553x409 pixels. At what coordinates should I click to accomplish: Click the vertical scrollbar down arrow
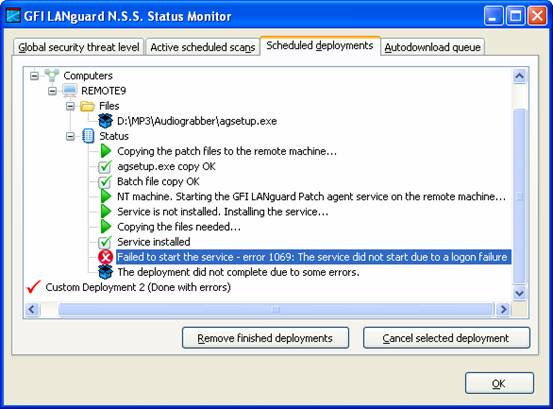point(519,293)
